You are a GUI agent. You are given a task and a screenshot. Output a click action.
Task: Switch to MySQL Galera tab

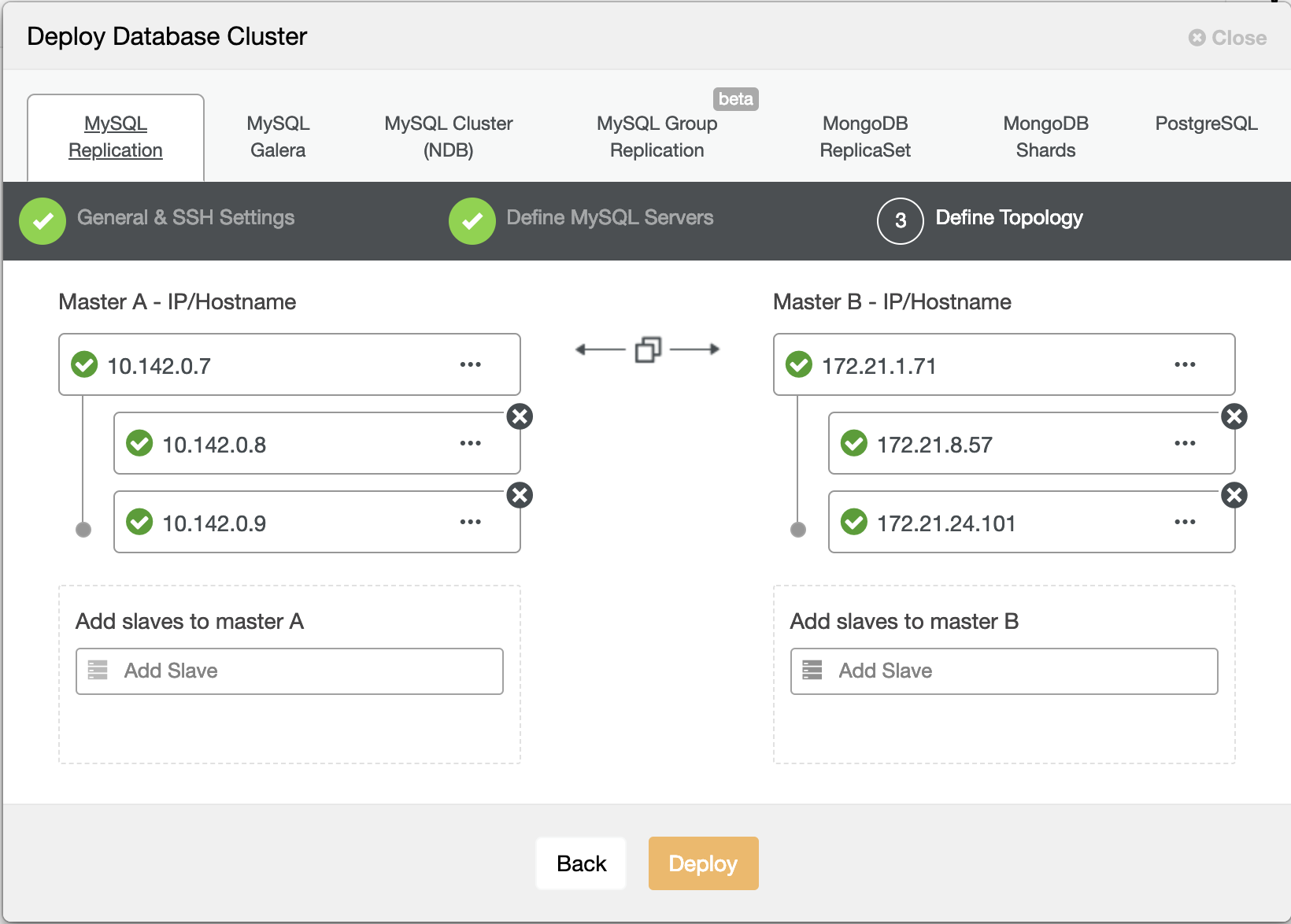[278, 137]
